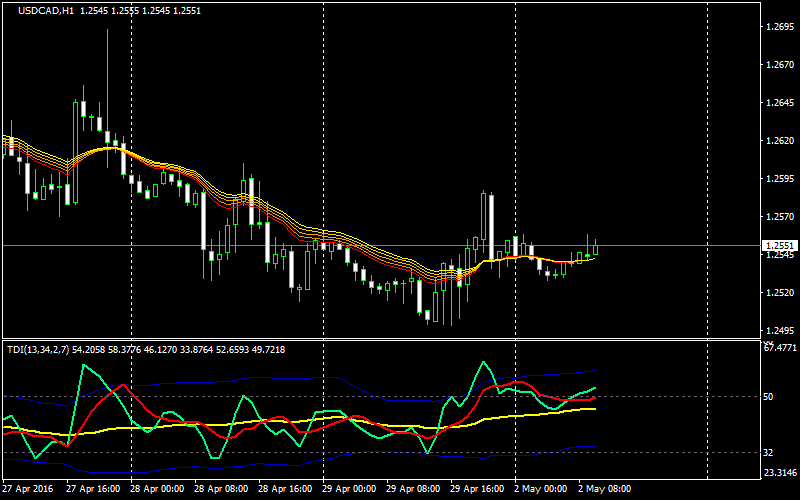This screenshot has width=800, height=500.
Task: Click the 29 Apr 16:00 time label
Action: [x=477, y=489]
